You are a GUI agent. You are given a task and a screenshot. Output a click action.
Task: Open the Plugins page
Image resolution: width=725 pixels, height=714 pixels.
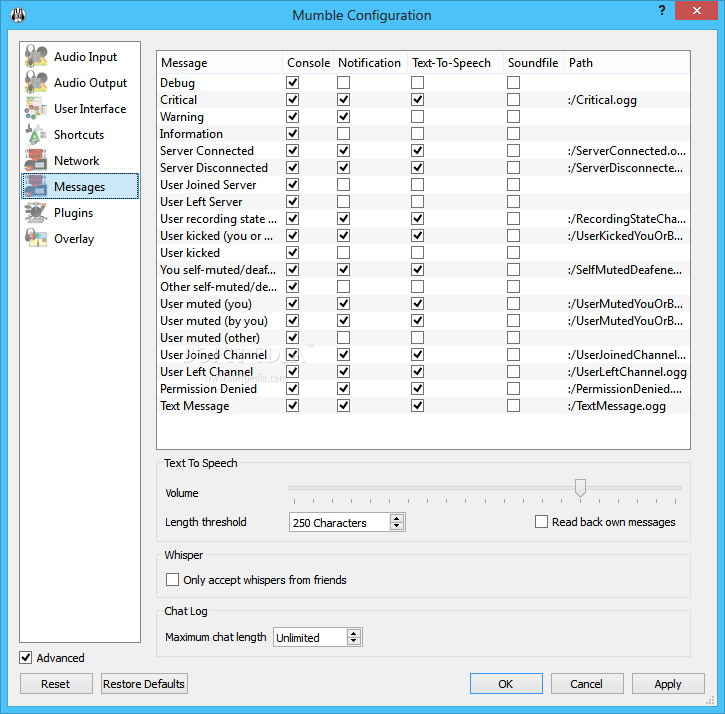tap(80, 212)
